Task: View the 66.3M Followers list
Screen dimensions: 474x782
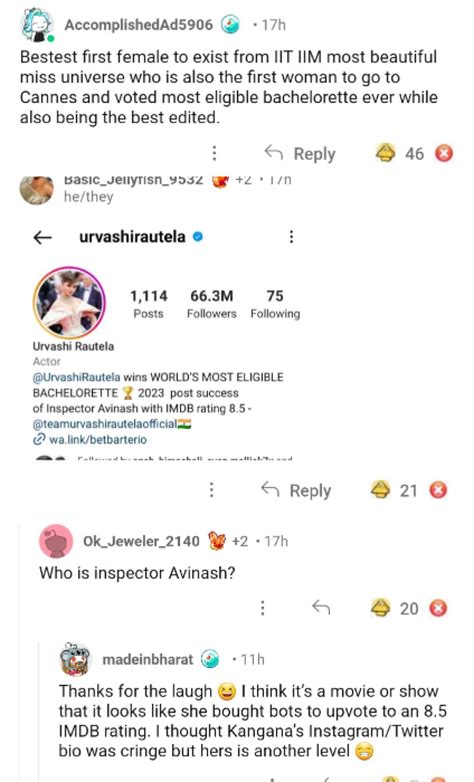Action: (212, 304)
